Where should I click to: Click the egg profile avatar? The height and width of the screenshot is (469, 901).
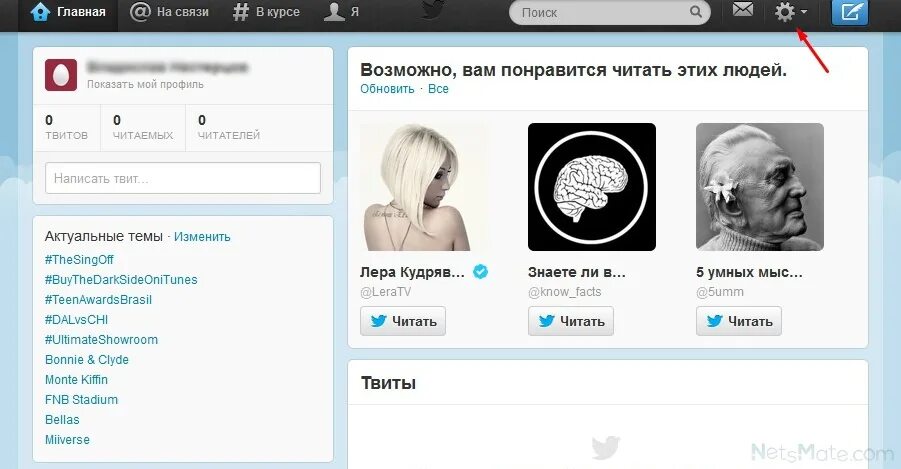tap(61, 75)
